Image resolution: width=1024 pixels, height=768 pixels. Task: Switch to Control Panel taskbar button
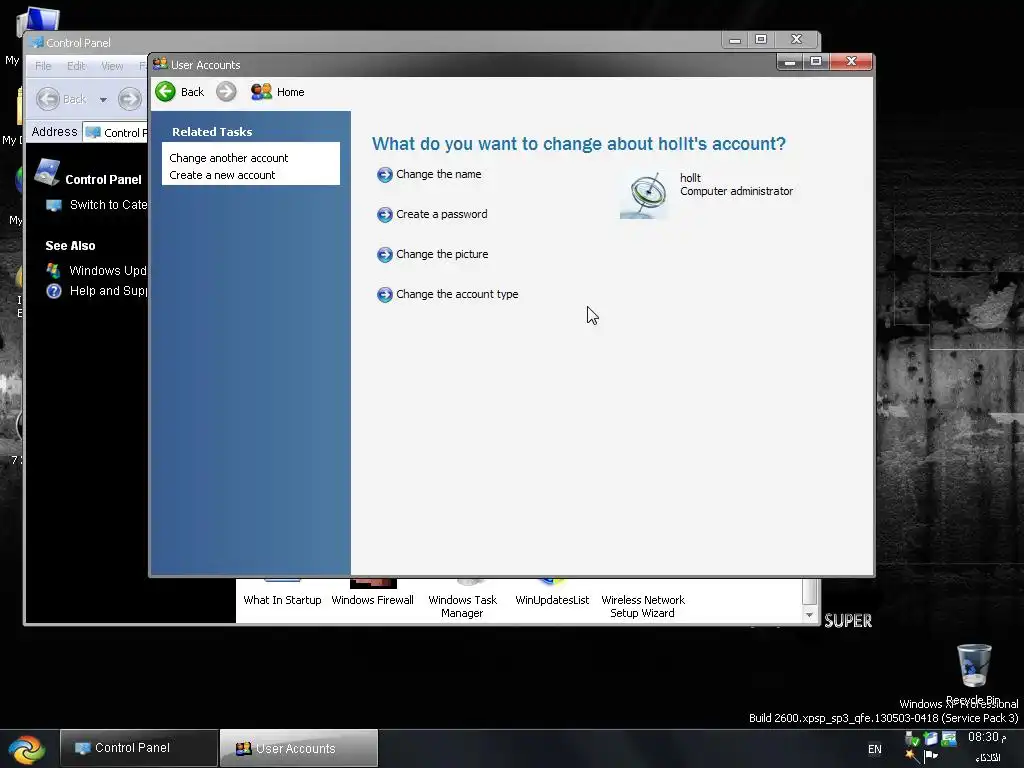click(138, 748)
